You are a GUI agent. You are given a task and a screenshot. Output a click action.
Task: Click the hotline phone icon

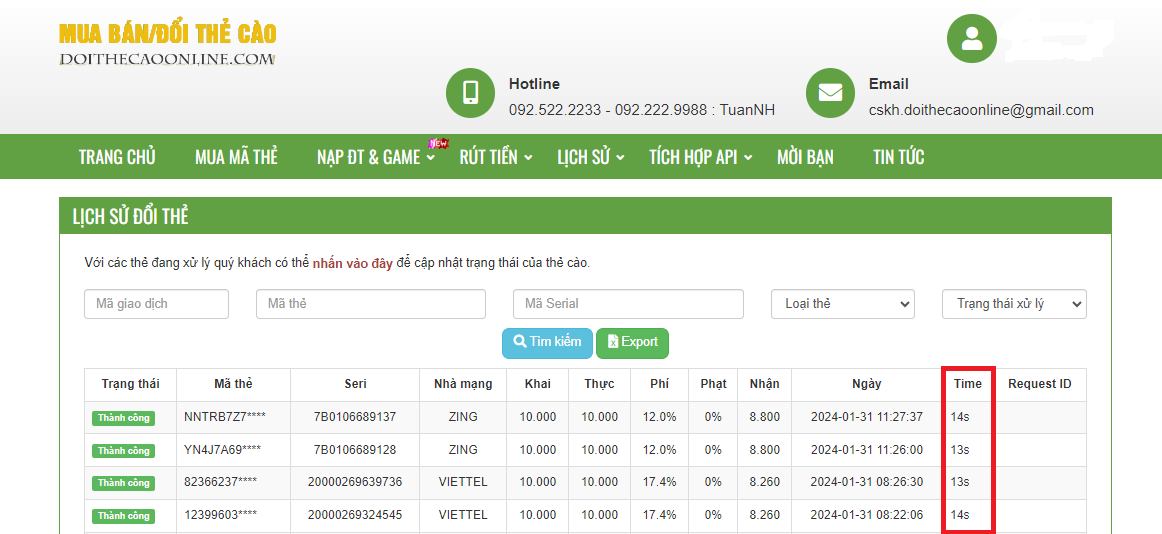[470, 93]
